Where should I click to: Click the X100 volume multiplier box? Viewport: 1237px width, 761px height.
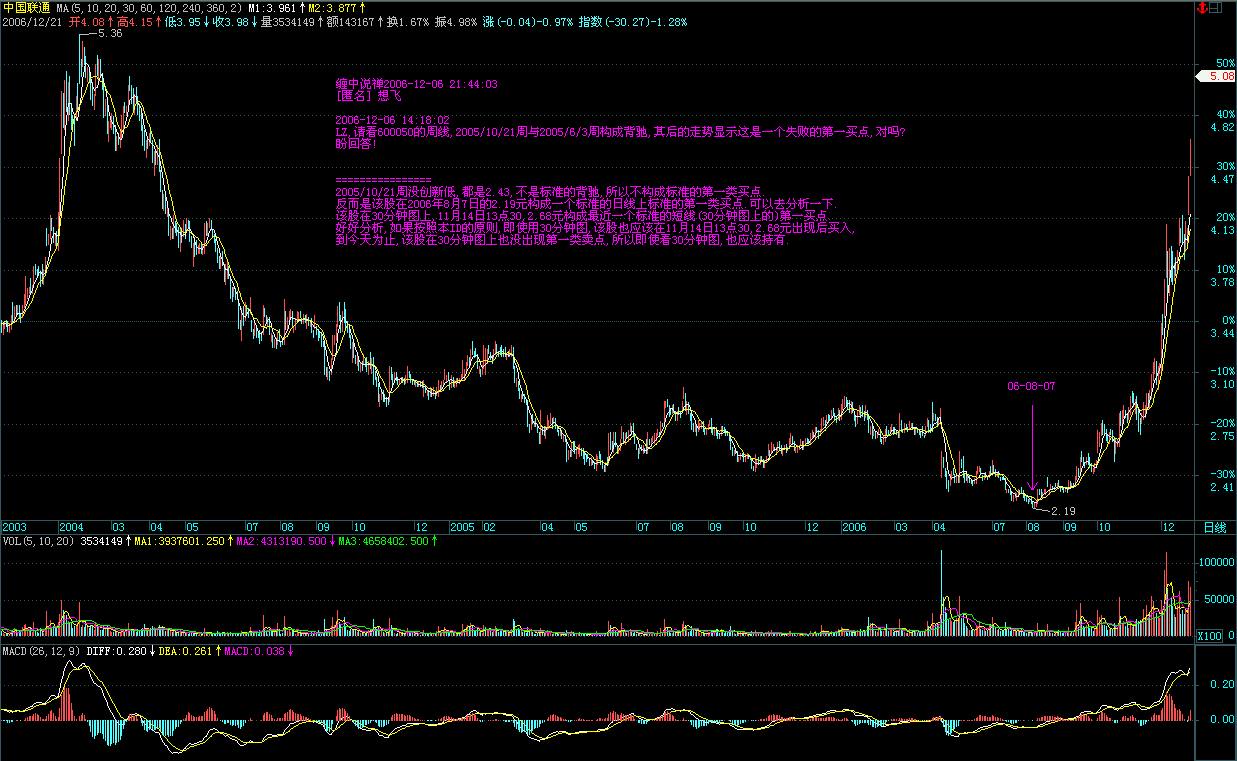click(1209, 636)
